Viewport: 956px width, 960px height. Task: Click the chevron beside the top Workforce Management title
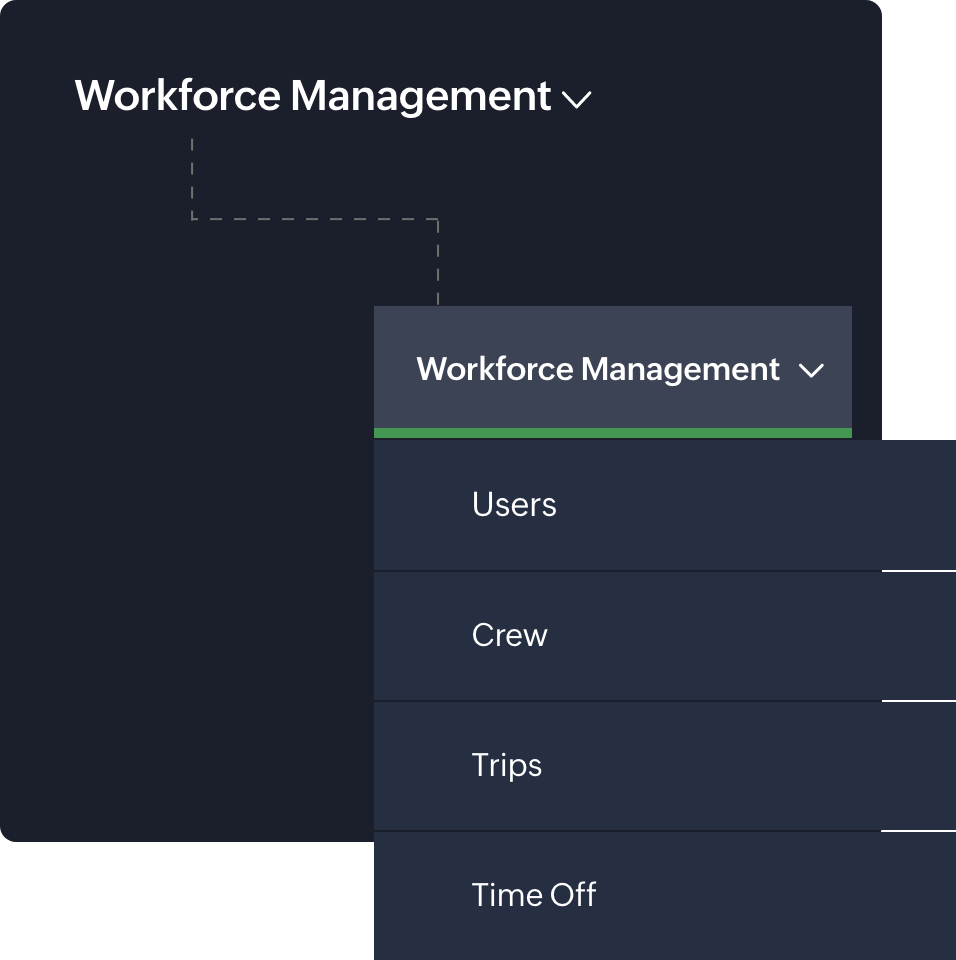coord(576,100)
